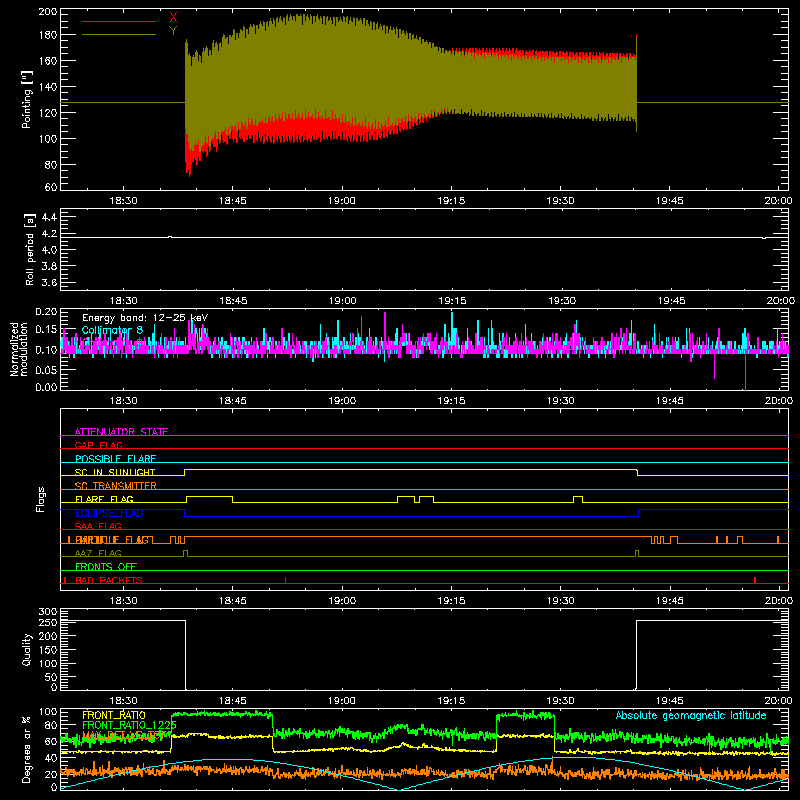Click 'Energy band: 12-25 keV' annotation
This screenshot has height=800, width=800.
coord(145,318)
